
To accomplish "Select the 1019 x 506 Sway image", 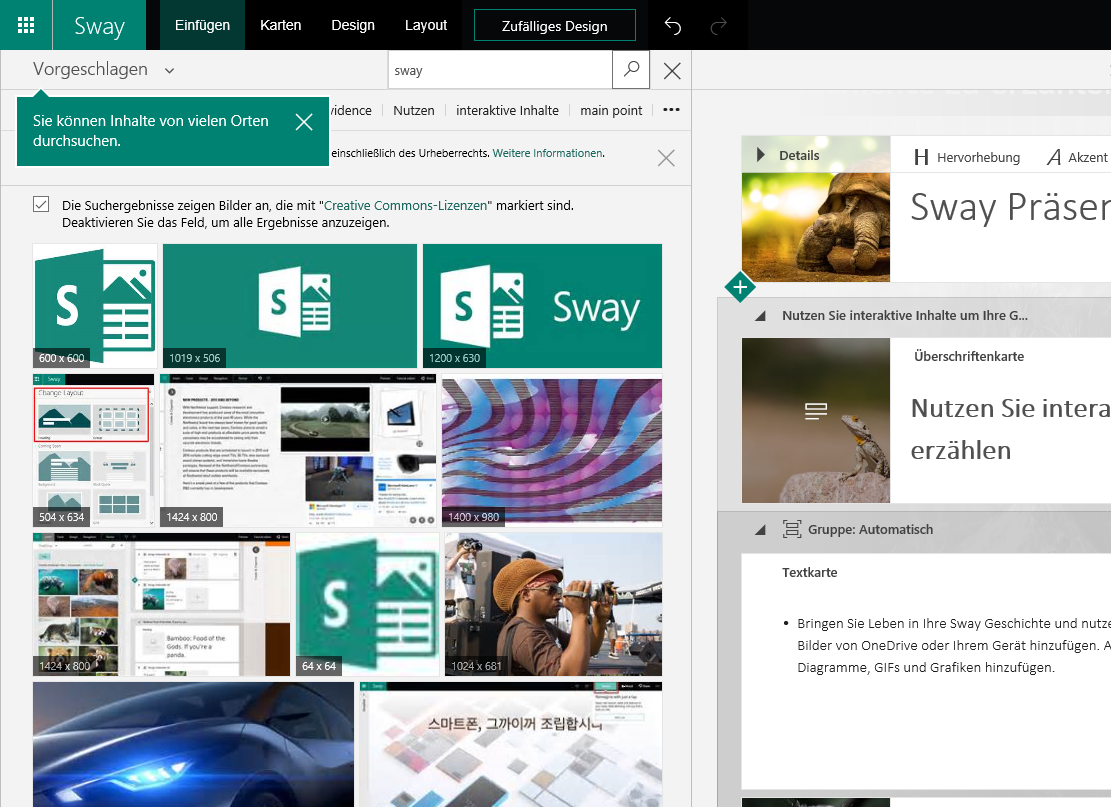I will coord(290,306).
